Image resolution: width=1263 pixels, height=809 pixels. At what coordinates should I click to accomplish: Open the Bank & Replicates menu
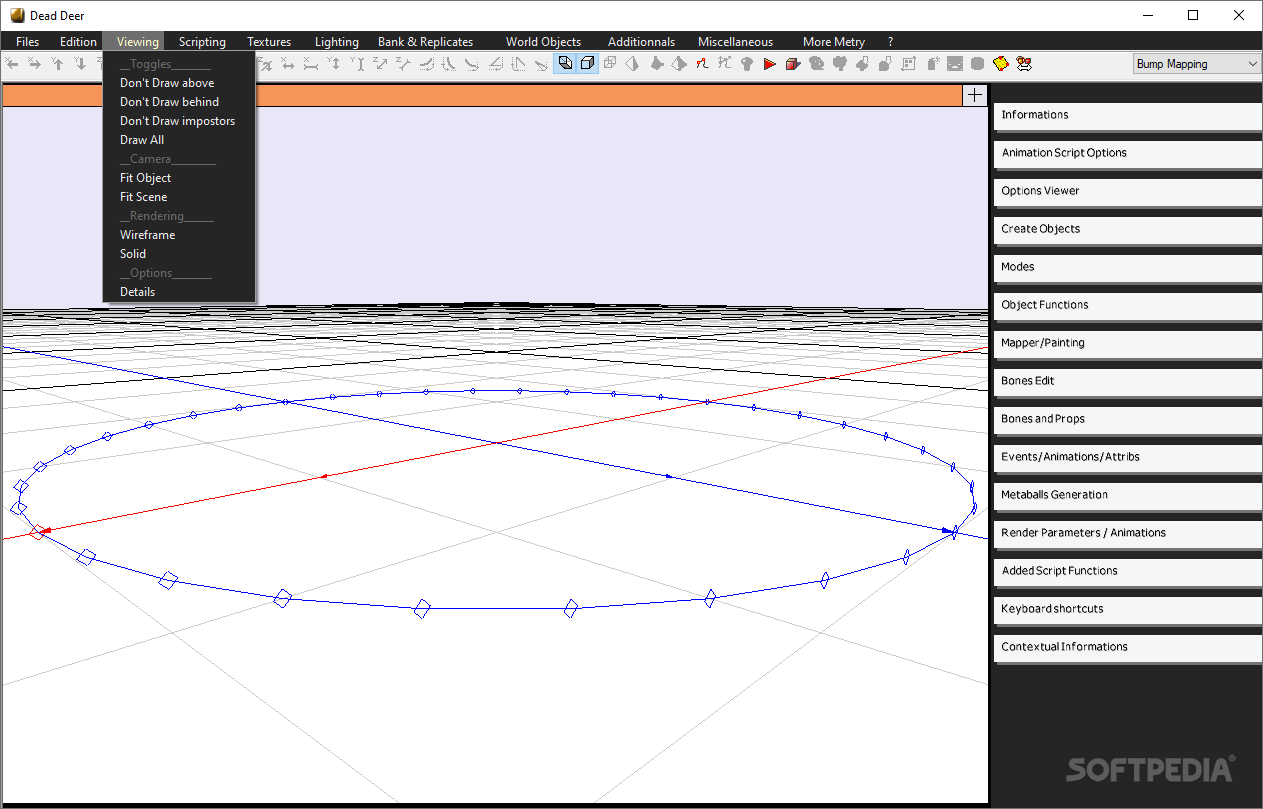425,42
